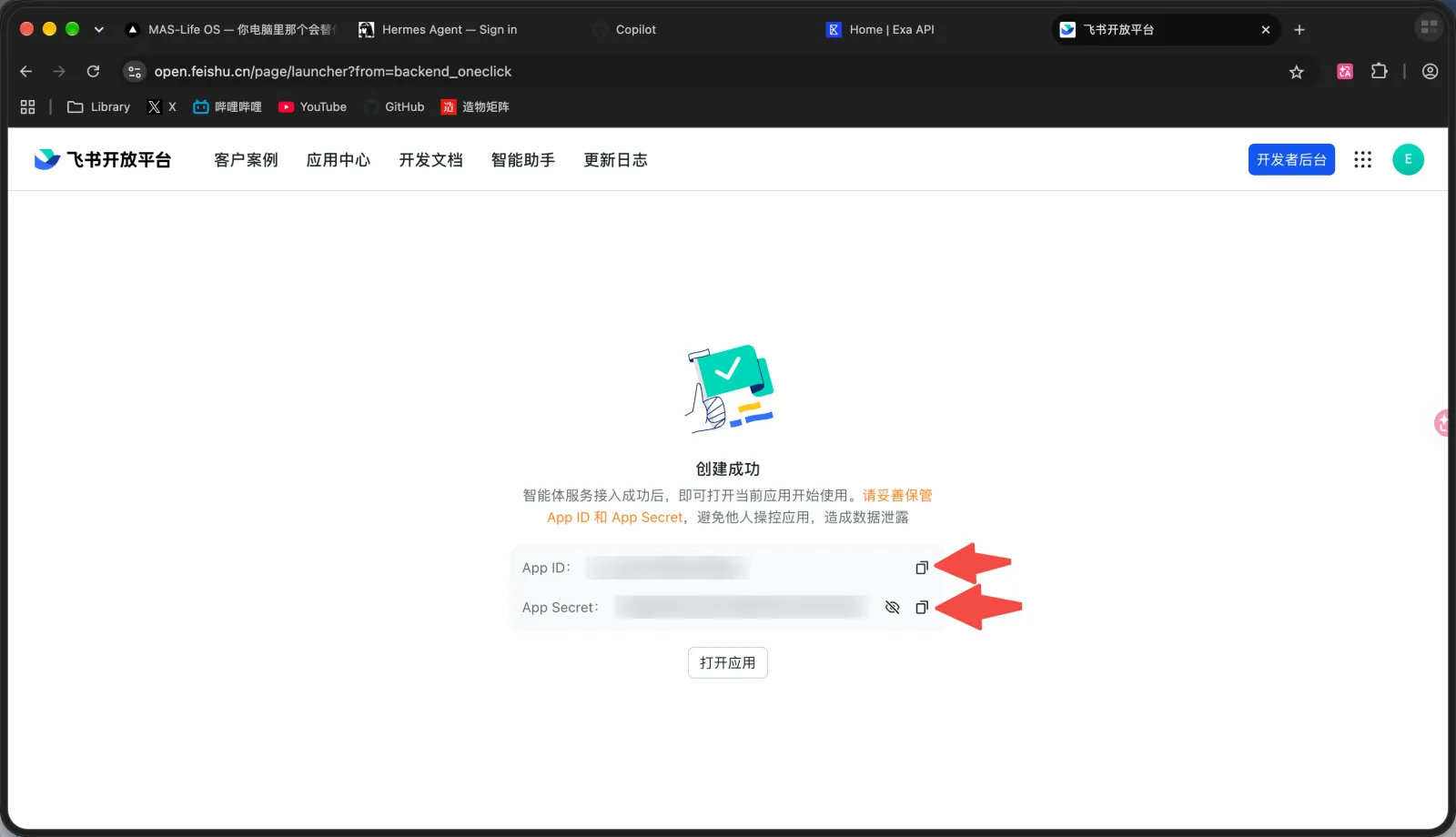Switch to the Home | Exa API tab
This screenshot has width=1456, height=837.
point(930,30)
